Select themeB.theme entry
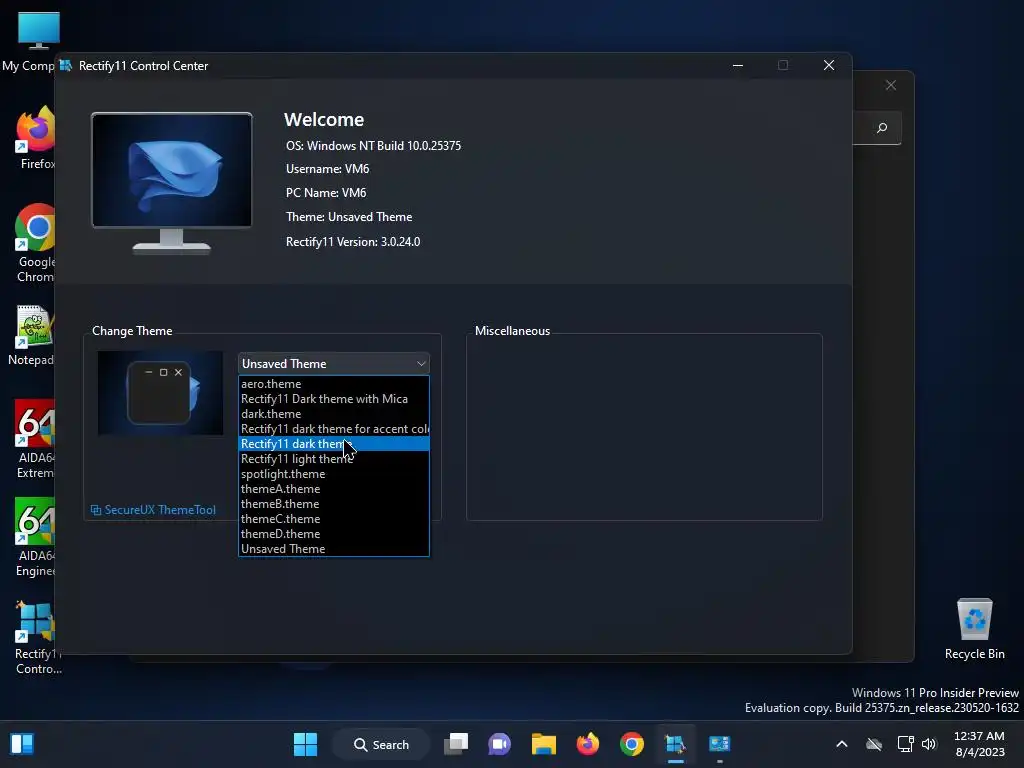This screenshot has width=1024, height=768. 334,504
